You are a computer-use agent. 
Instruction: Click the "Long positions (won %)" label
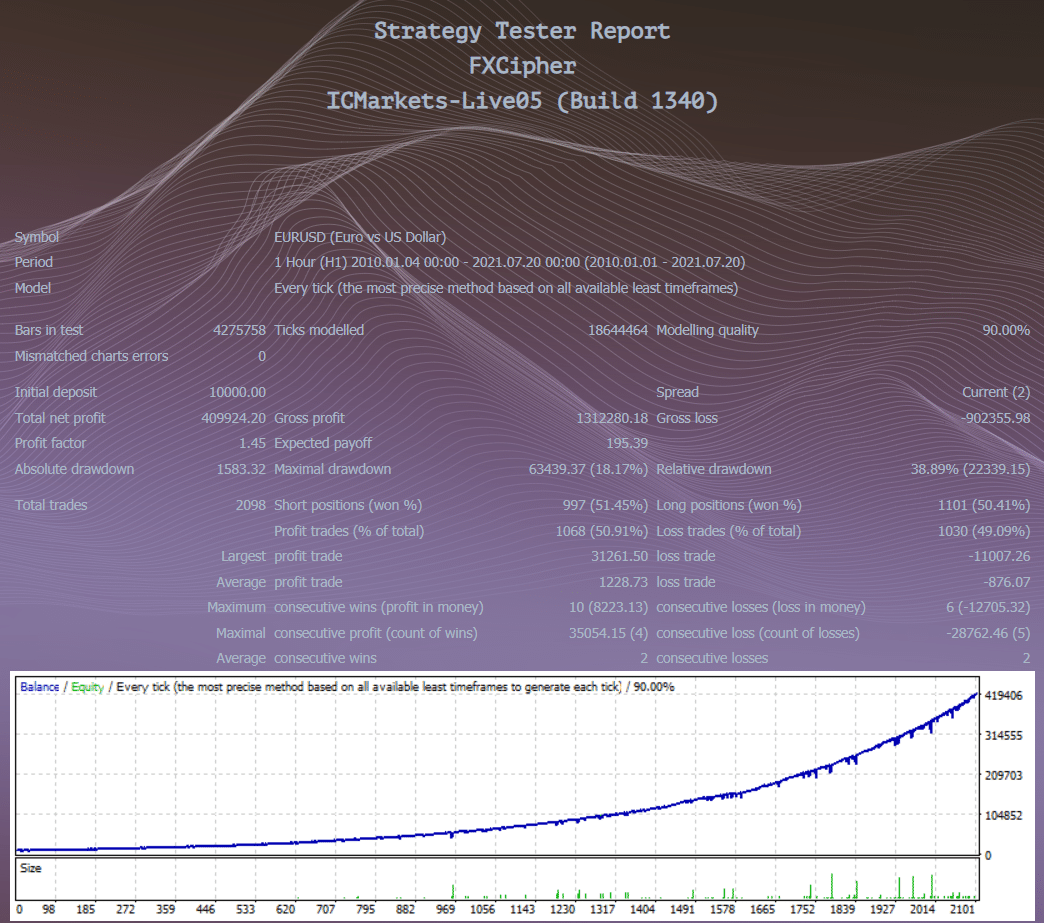729,505
